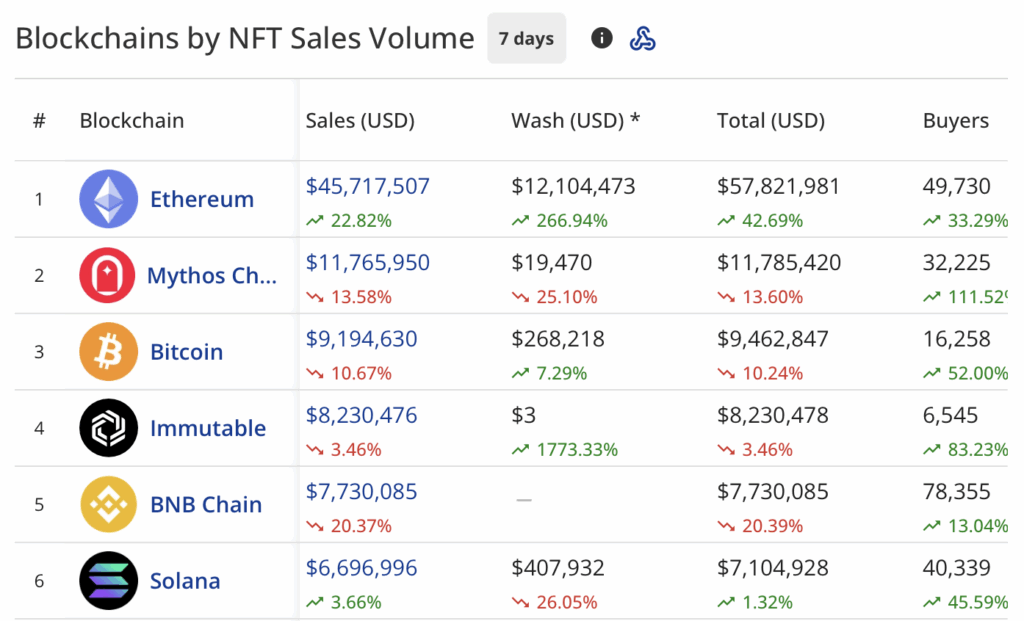The width and height of the screenshot is (1024, 621).
Task: Open the 7 days time period selector
Action: 526,39
